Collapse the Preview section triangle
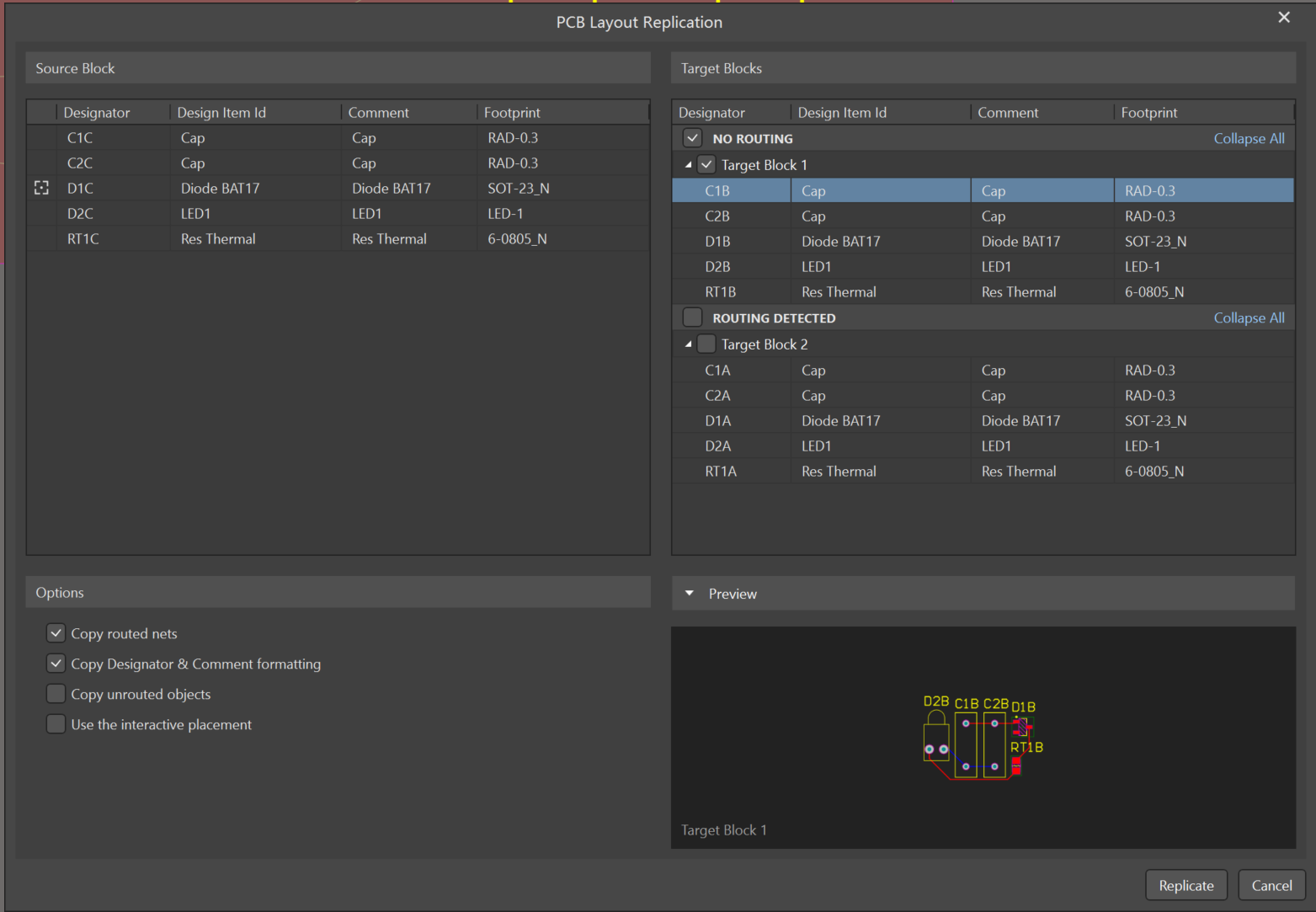Screen dimensions: 1316x912 pos(690,594)
